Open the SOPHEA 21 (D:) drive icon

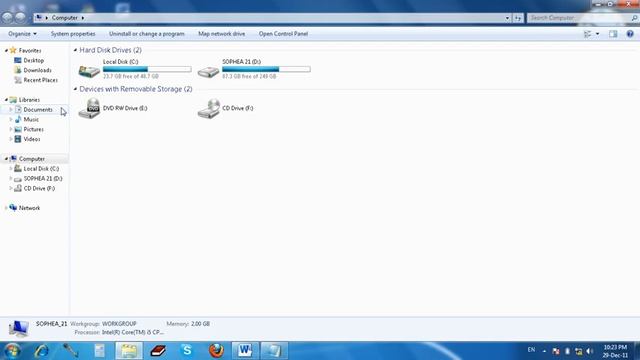click(x=209, y=71)
